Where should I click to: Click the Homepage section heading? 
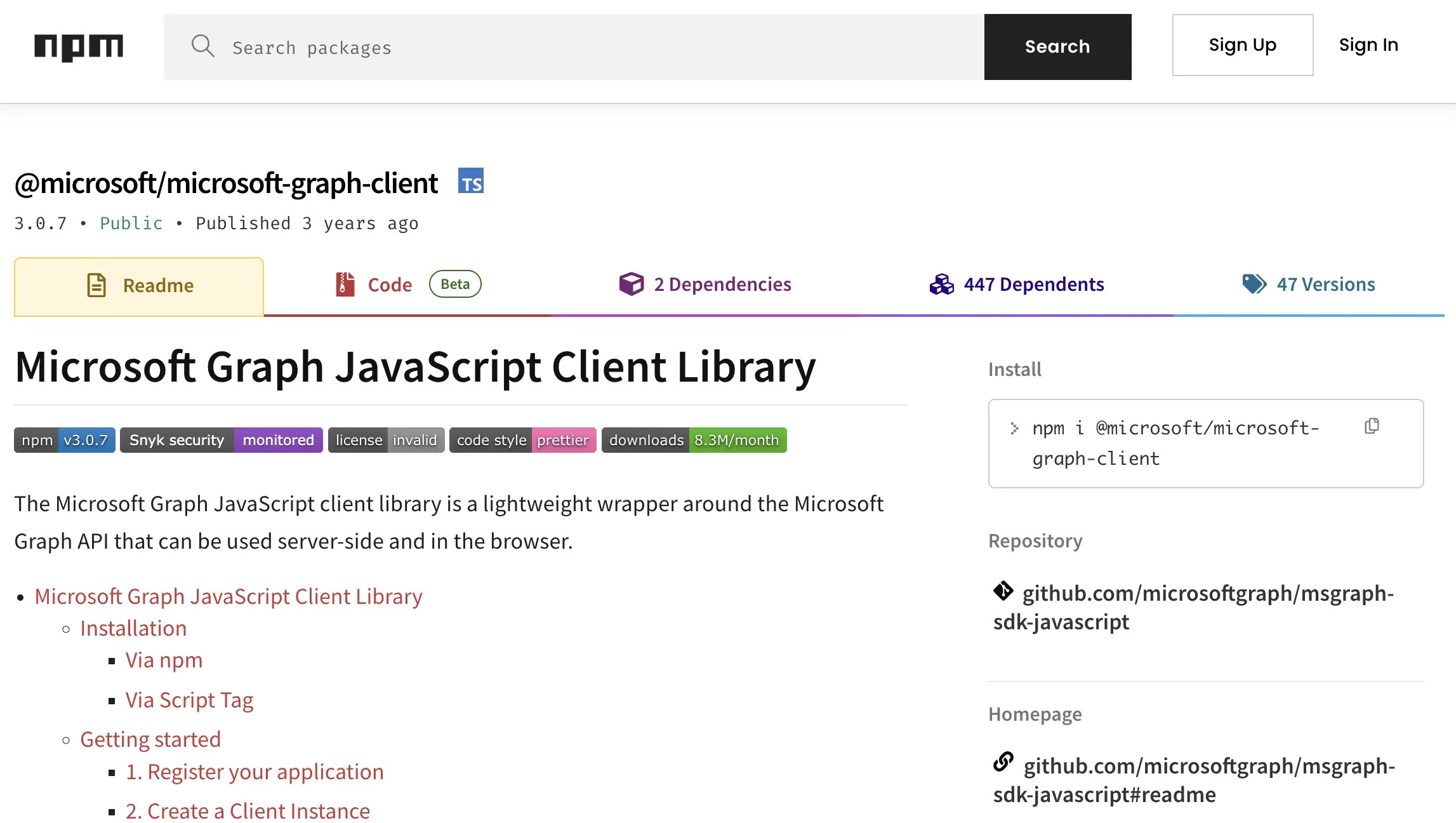pos(1035,714)
